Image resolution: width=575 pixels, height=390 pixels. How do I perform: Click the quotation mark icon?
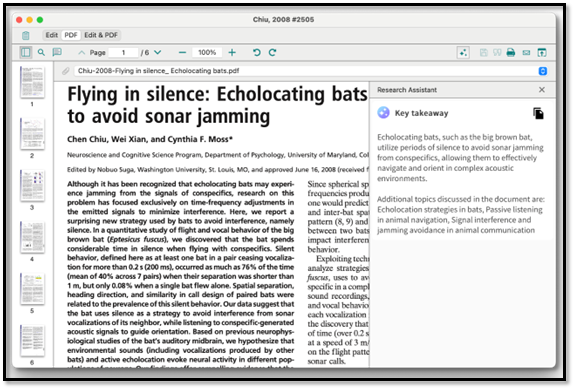tap(497, 53)
